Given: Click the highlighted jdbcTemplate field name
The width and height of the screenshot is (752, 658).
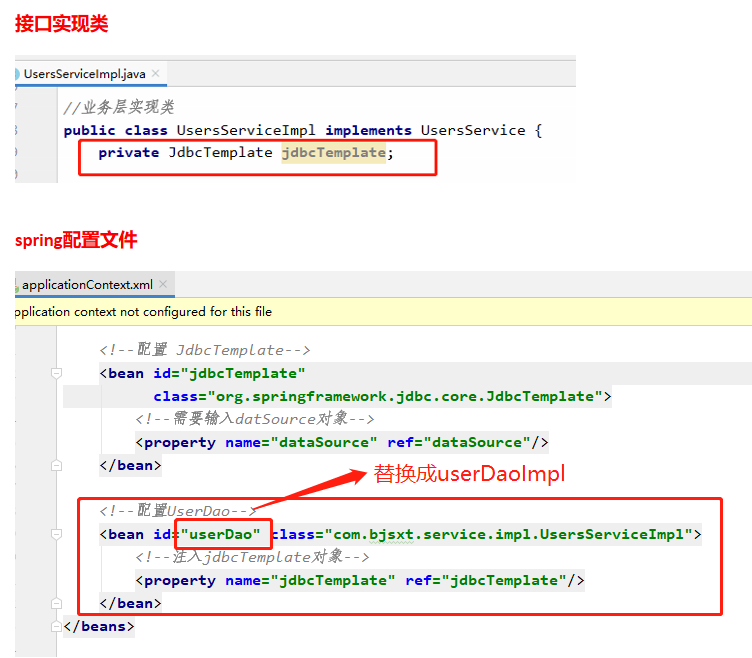Looking at the screenshot, I should (x=333, y=153).
